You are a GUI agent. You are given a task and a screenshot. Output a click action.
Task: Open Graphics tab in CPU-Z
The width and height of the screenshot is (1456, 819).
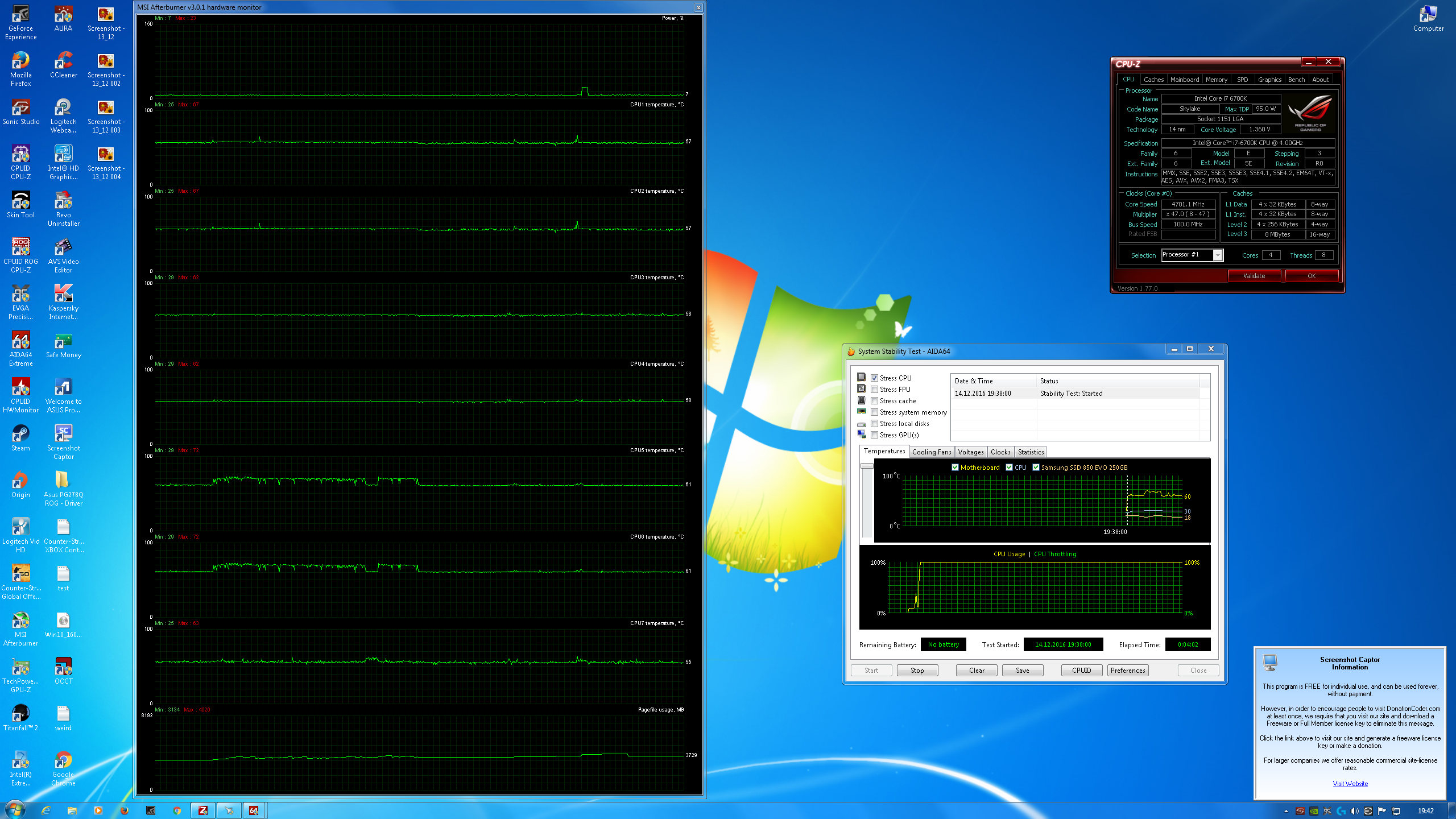tap(1269, 80)
